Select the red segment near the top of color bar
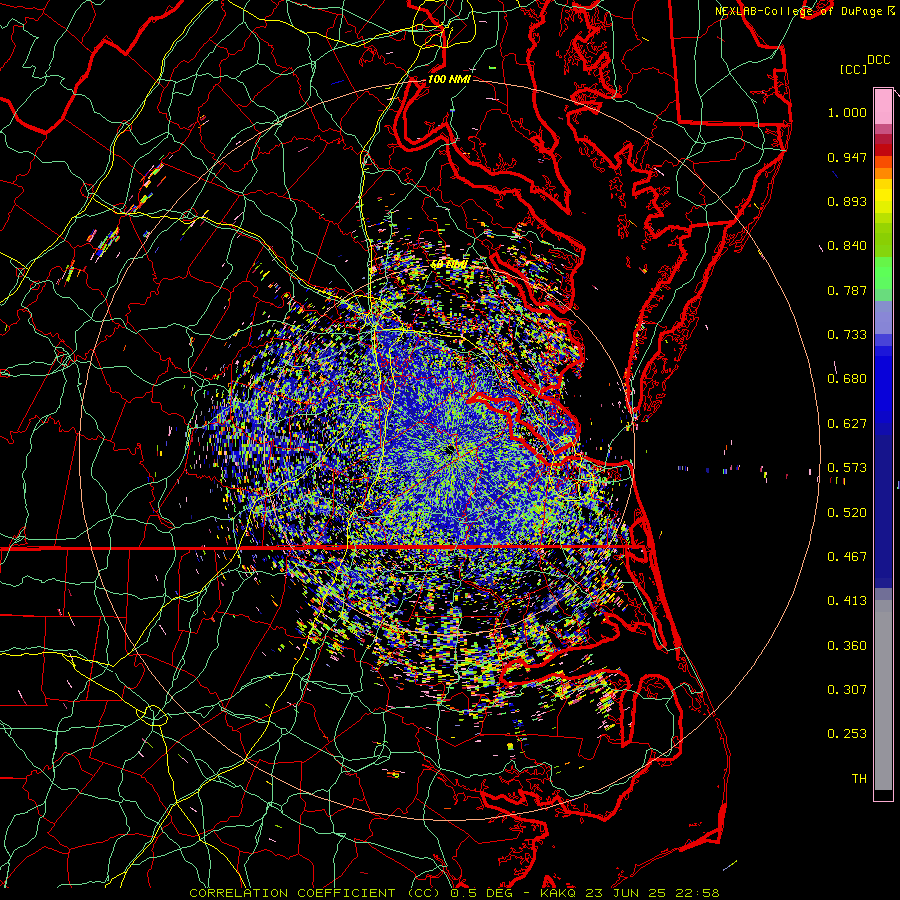Viewport: 900px width, 900px height. 883,150
